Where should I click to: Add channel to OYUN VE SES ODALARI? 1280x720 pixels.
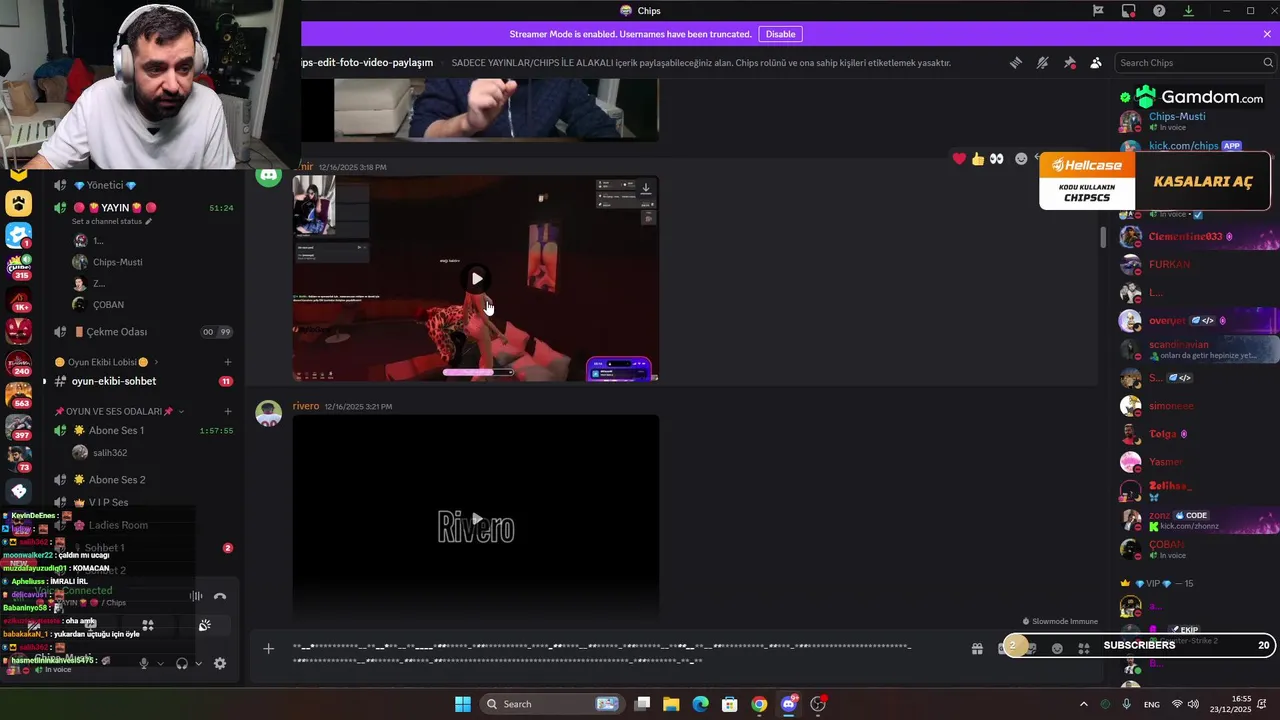pyautogui.click(x=228, y=411)
